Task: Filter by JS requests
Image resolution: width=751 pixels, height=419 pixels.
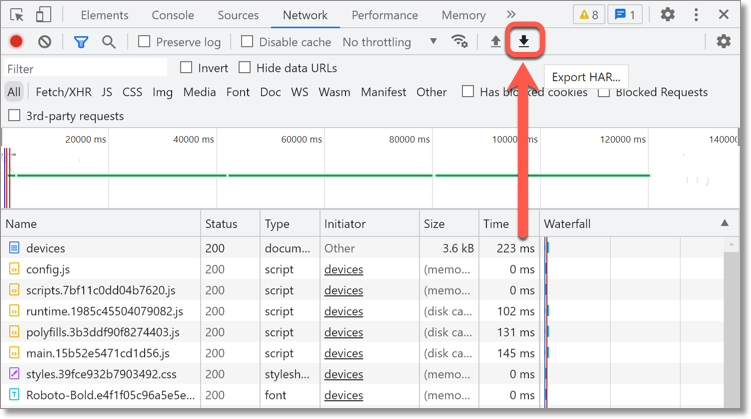Action: coord(107,92)
